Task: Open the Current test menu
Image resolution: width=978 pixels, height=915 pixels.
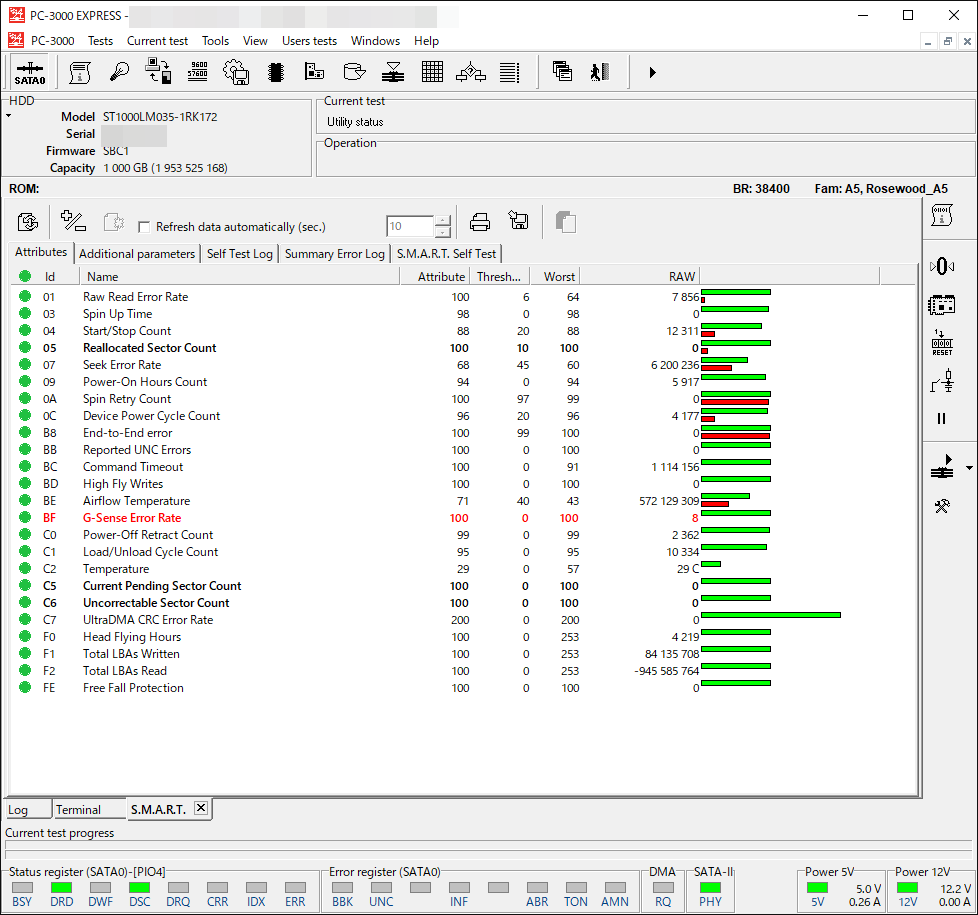Action: tap(157, 41)
